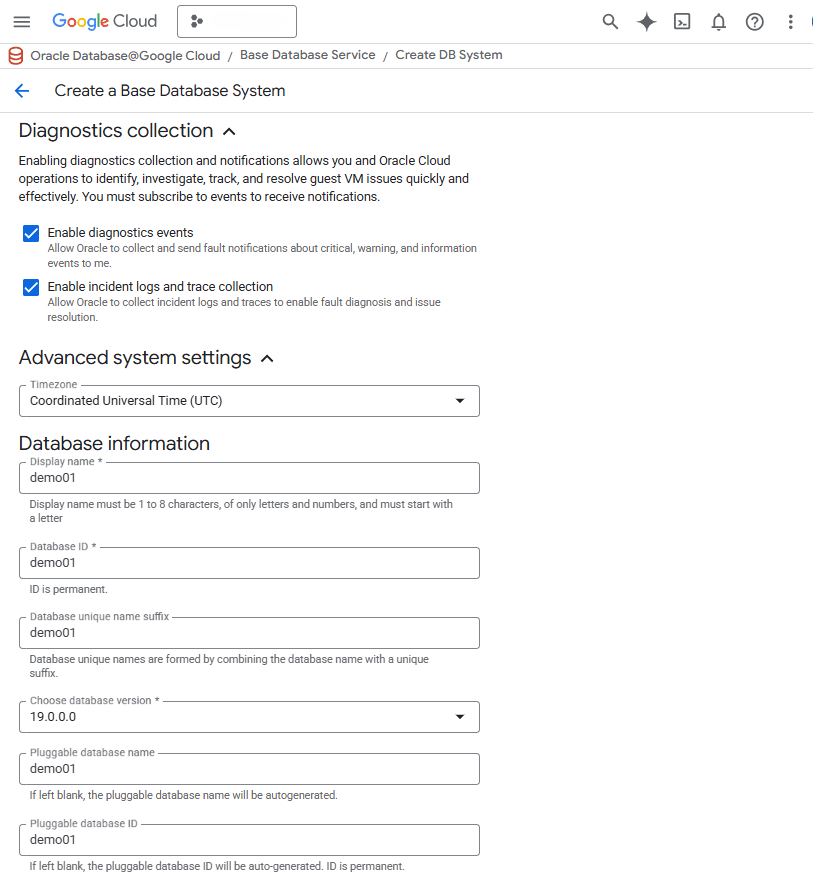Collapse the Diagnostics collection section
This screenshot has width=813, height=885.
click(x=229, y=132)
